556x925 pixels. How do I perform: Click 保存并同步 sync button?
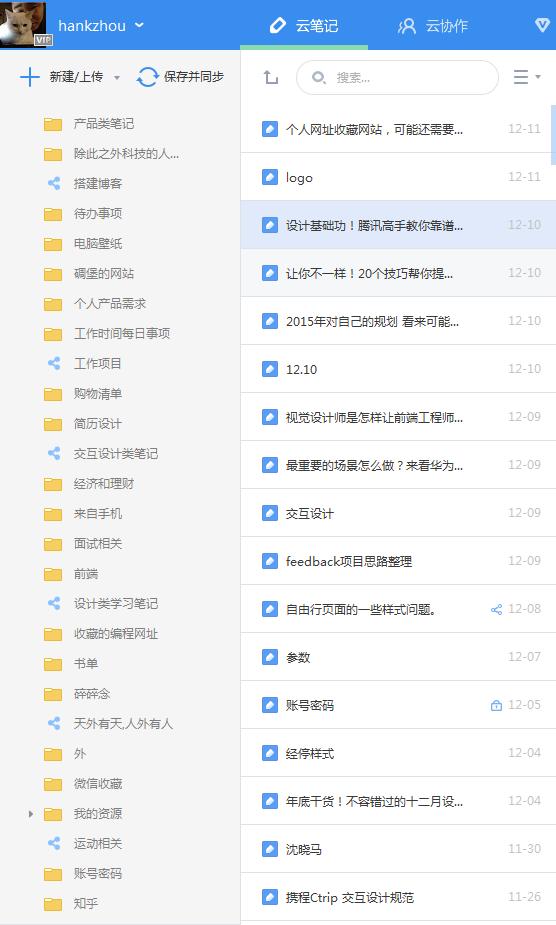pos(180,77)
